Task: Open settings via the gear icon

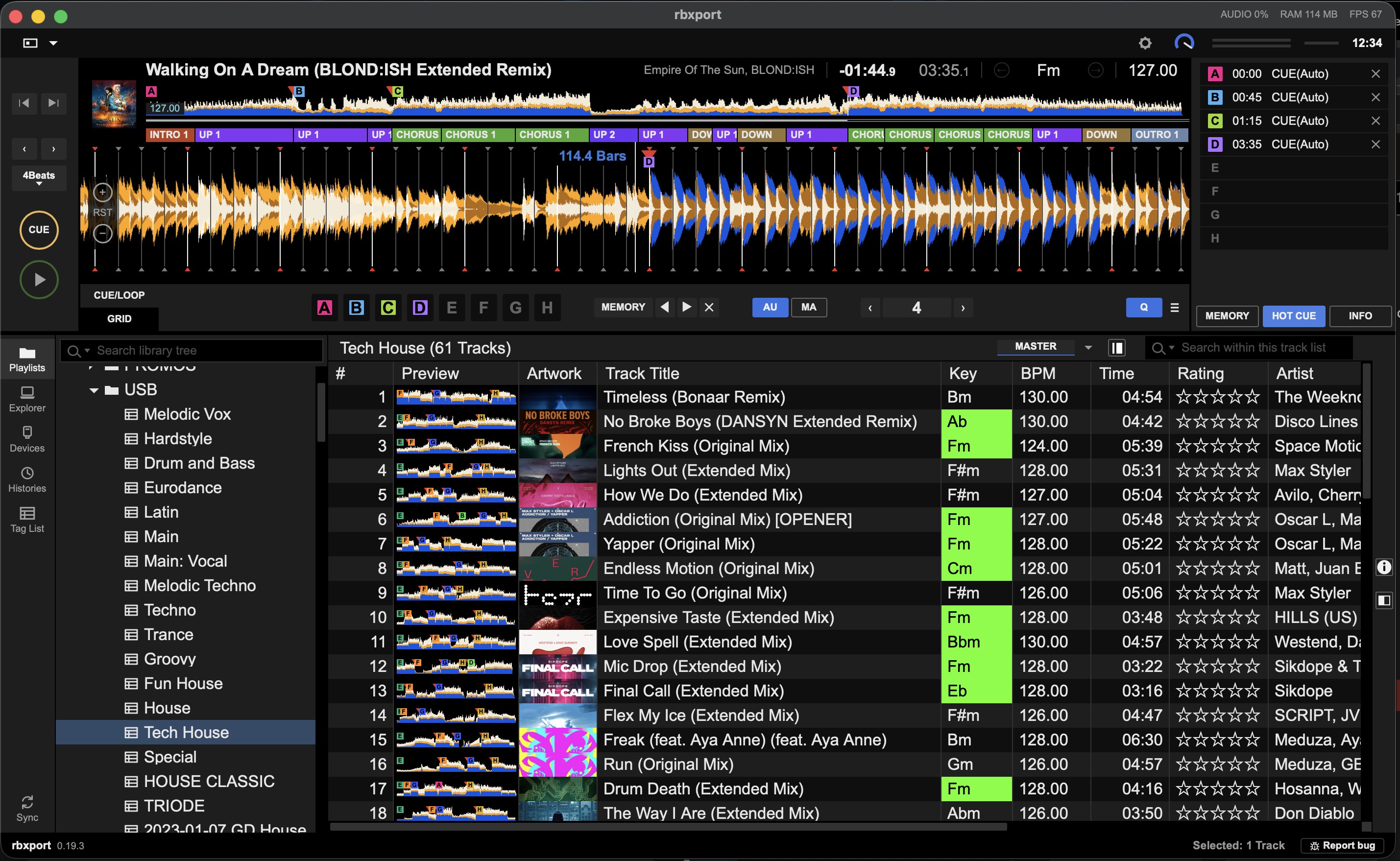Action: 1145,43
